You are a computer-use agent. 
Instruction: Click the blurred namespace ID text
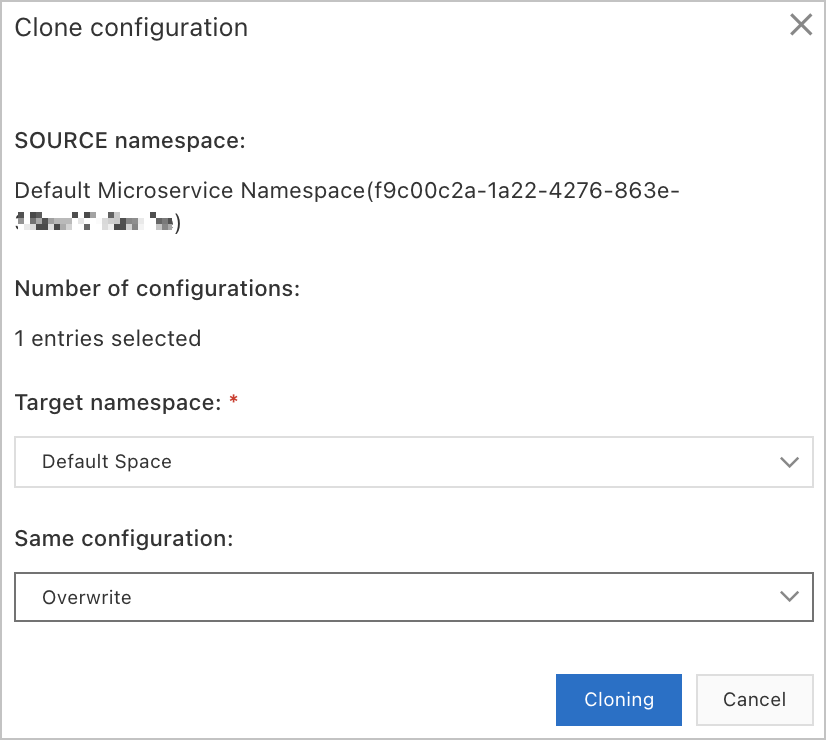pyautogui.click(x=94, y=222)
